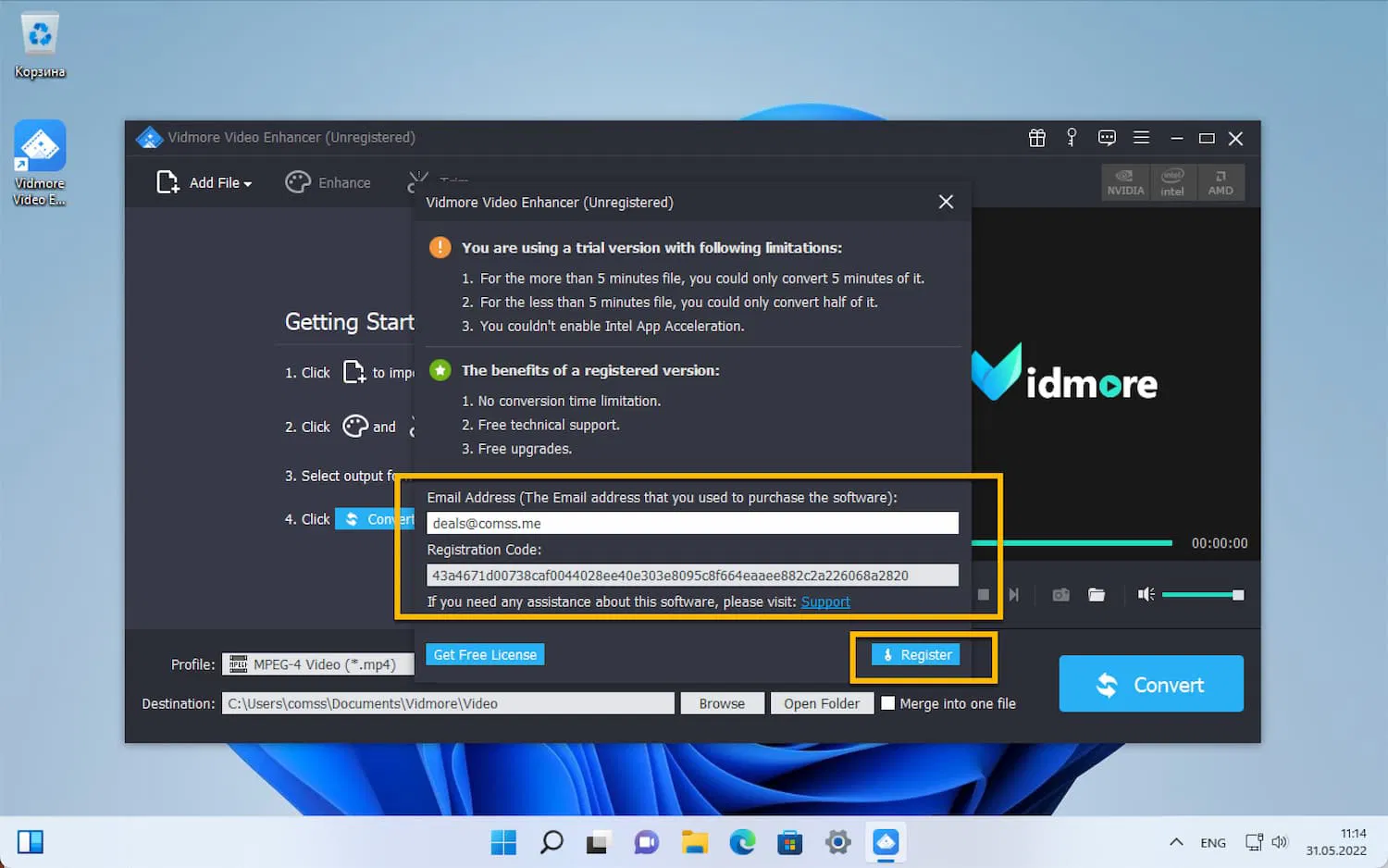
Task: Click the orange warning icon in dialog
Action: (x=440, y=247)
